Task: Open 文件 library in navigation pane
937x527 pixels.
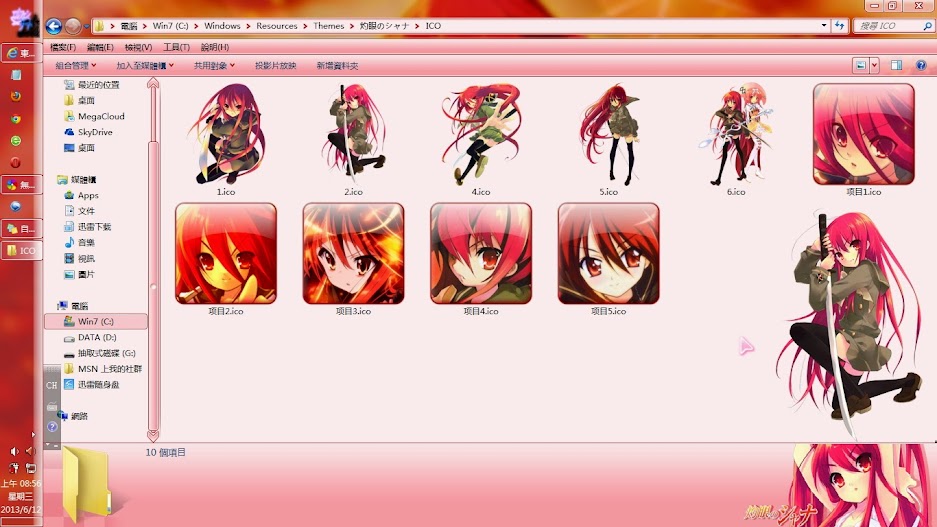Action: [x=79, y=211]
